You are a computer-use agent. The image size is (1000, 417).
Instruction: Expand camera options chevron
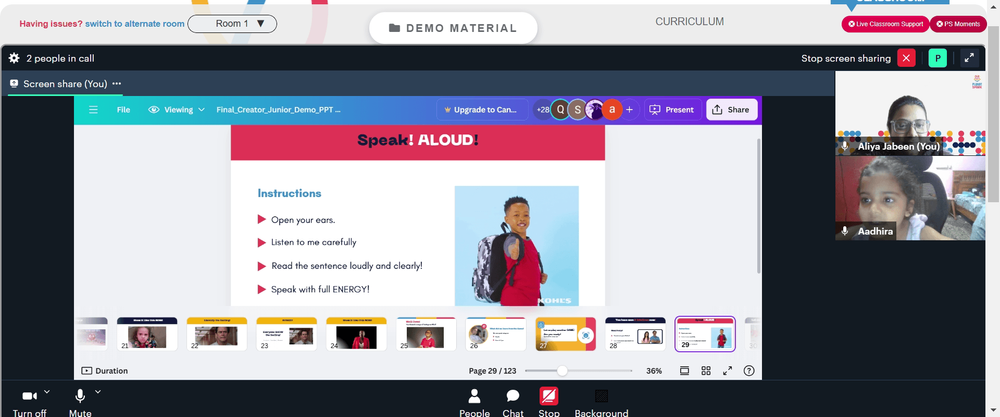[47, 391]
